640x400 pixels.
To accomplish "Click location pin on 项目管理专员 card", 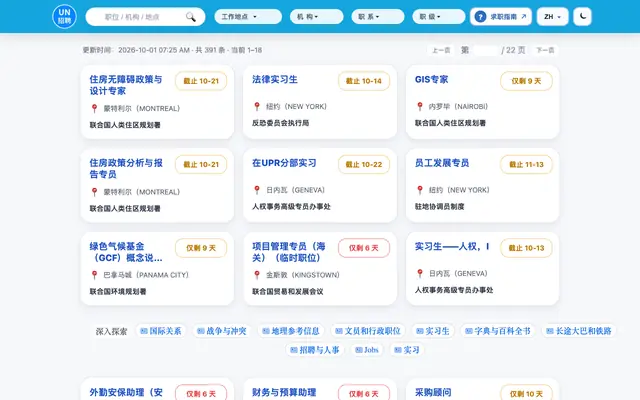I will point(257,275).
